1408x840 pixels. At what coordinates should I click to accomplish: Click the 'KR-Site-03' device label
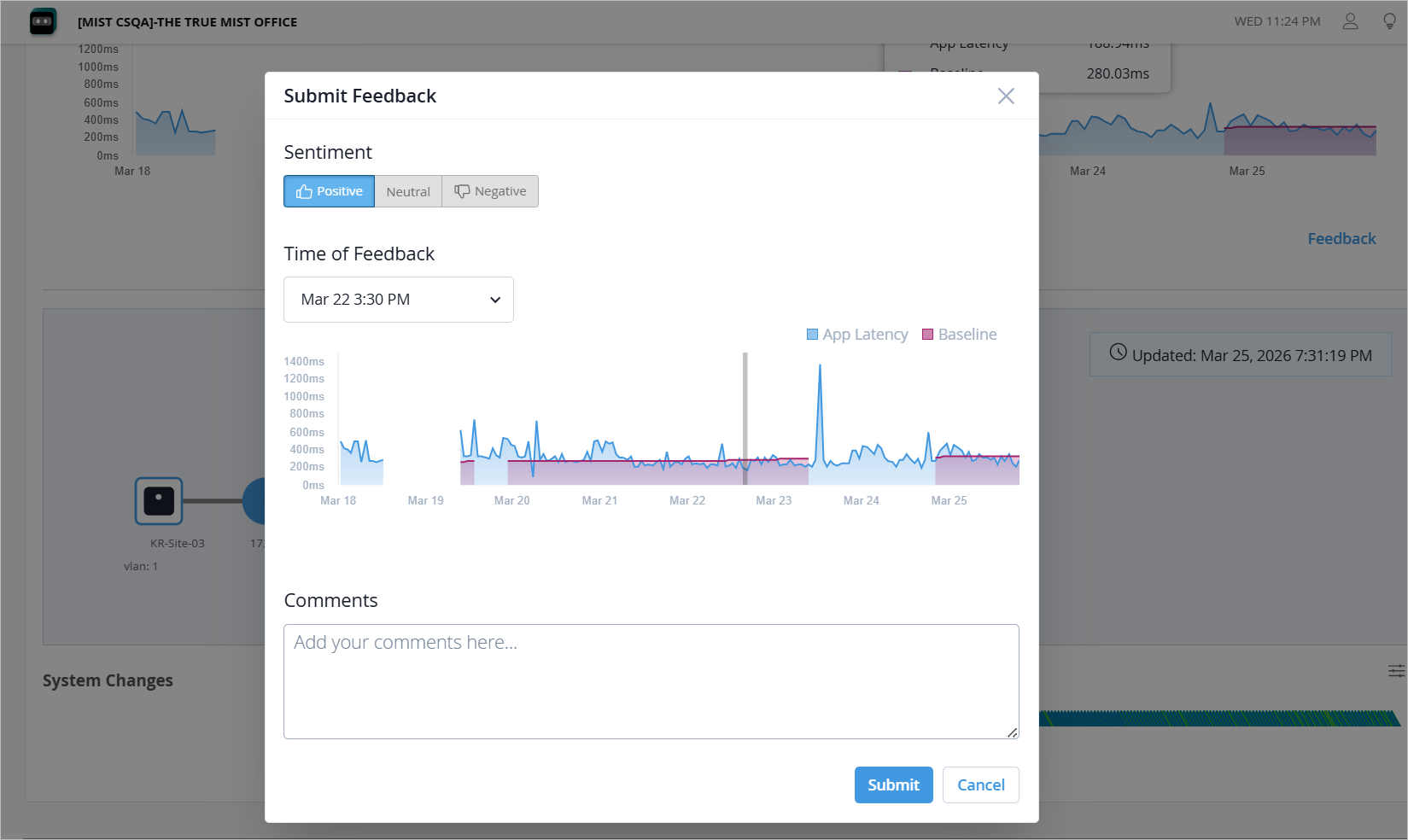[x=178, y=543]
